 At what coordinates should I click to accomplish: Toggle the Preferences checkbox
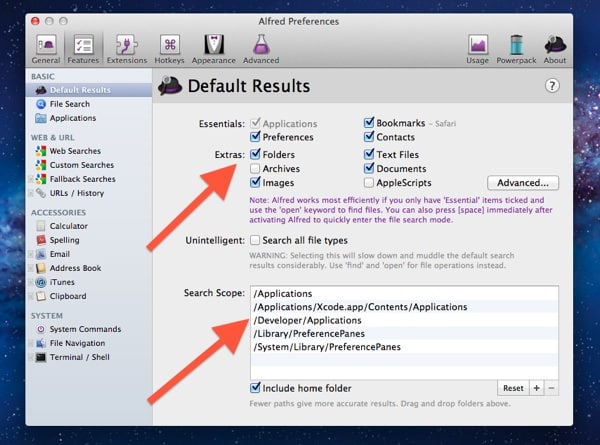click(x=255, y=137)
